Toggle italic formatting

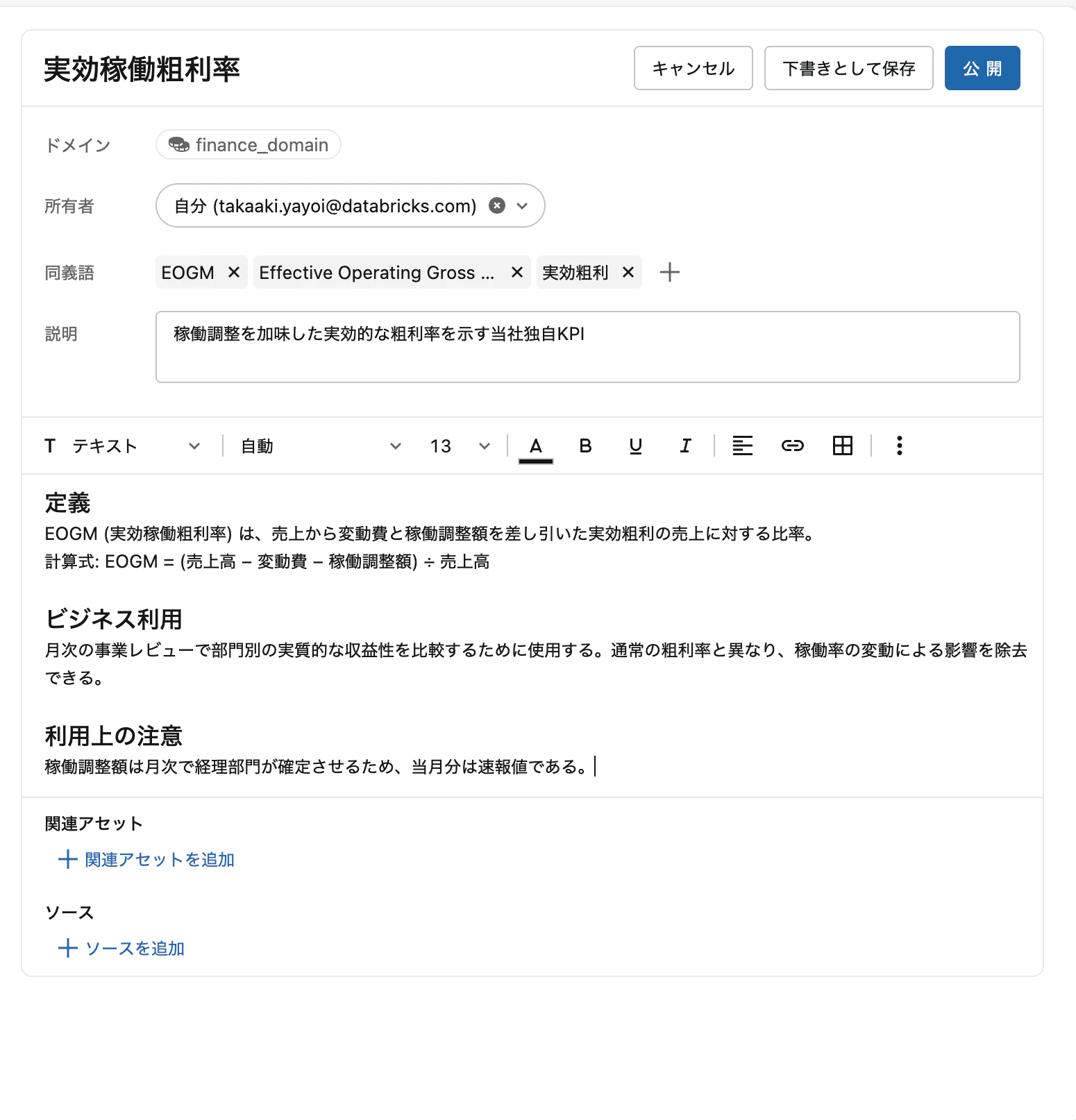click(685, 446)
